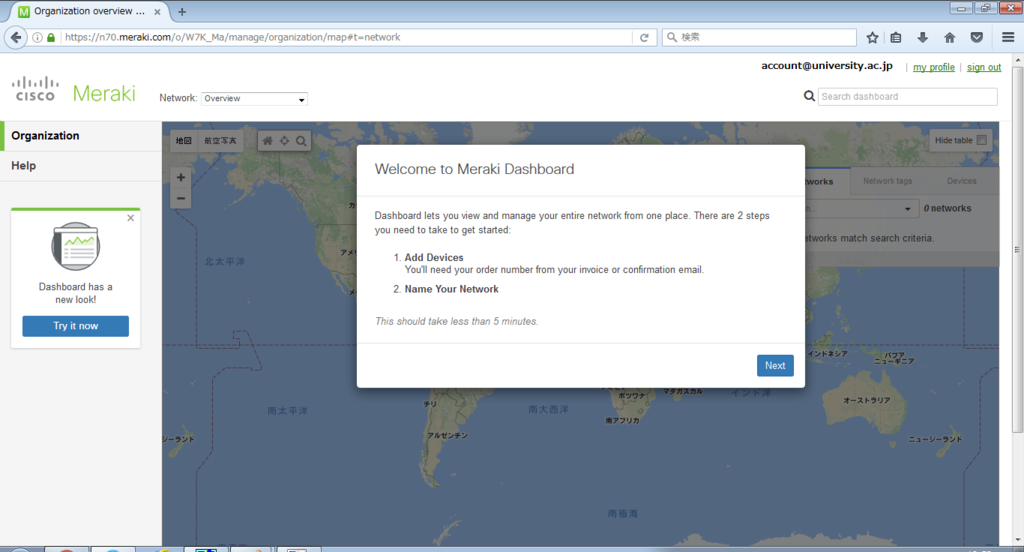Click the map home icon
This screenshot has width=1024, height=552.
click(x=268, y=140)
